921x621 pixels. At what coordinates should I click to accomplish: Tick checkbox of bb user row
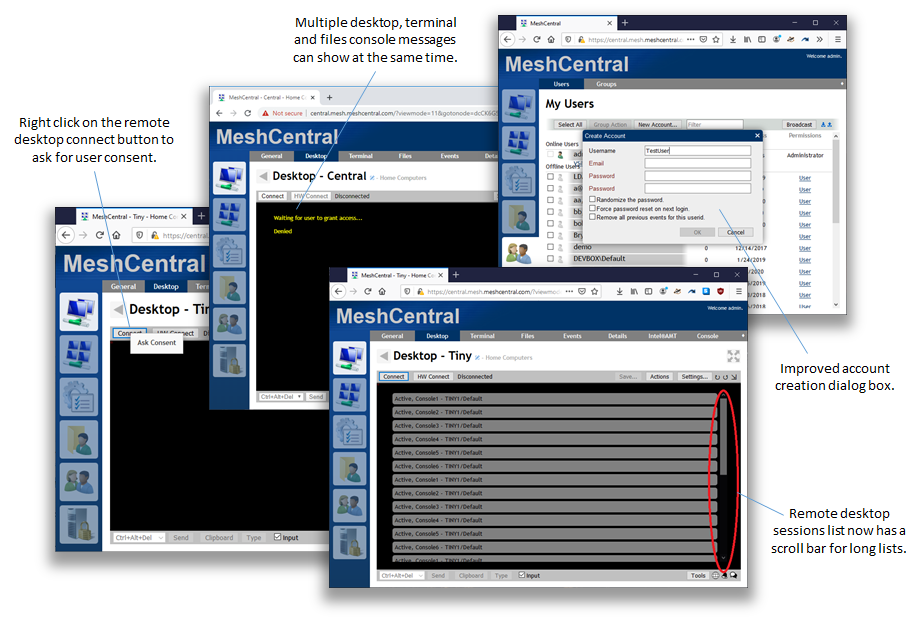pos(550,212)
